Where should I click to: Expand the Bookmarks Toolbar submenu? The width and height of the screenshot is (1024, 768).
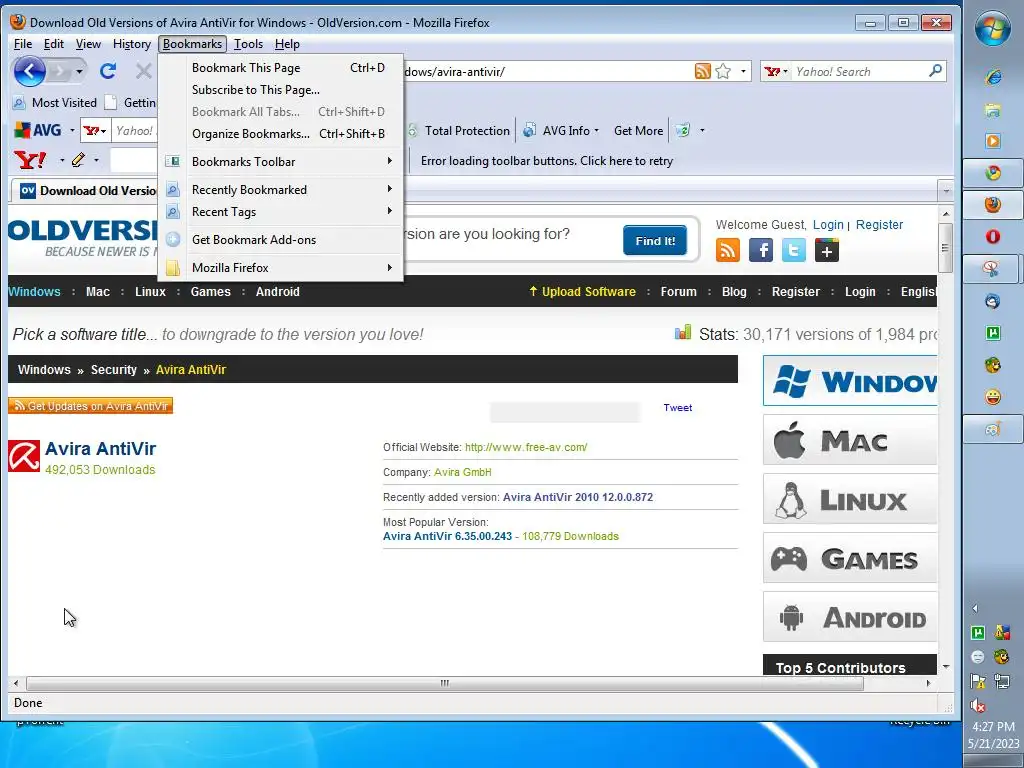(x=281, y=161)
